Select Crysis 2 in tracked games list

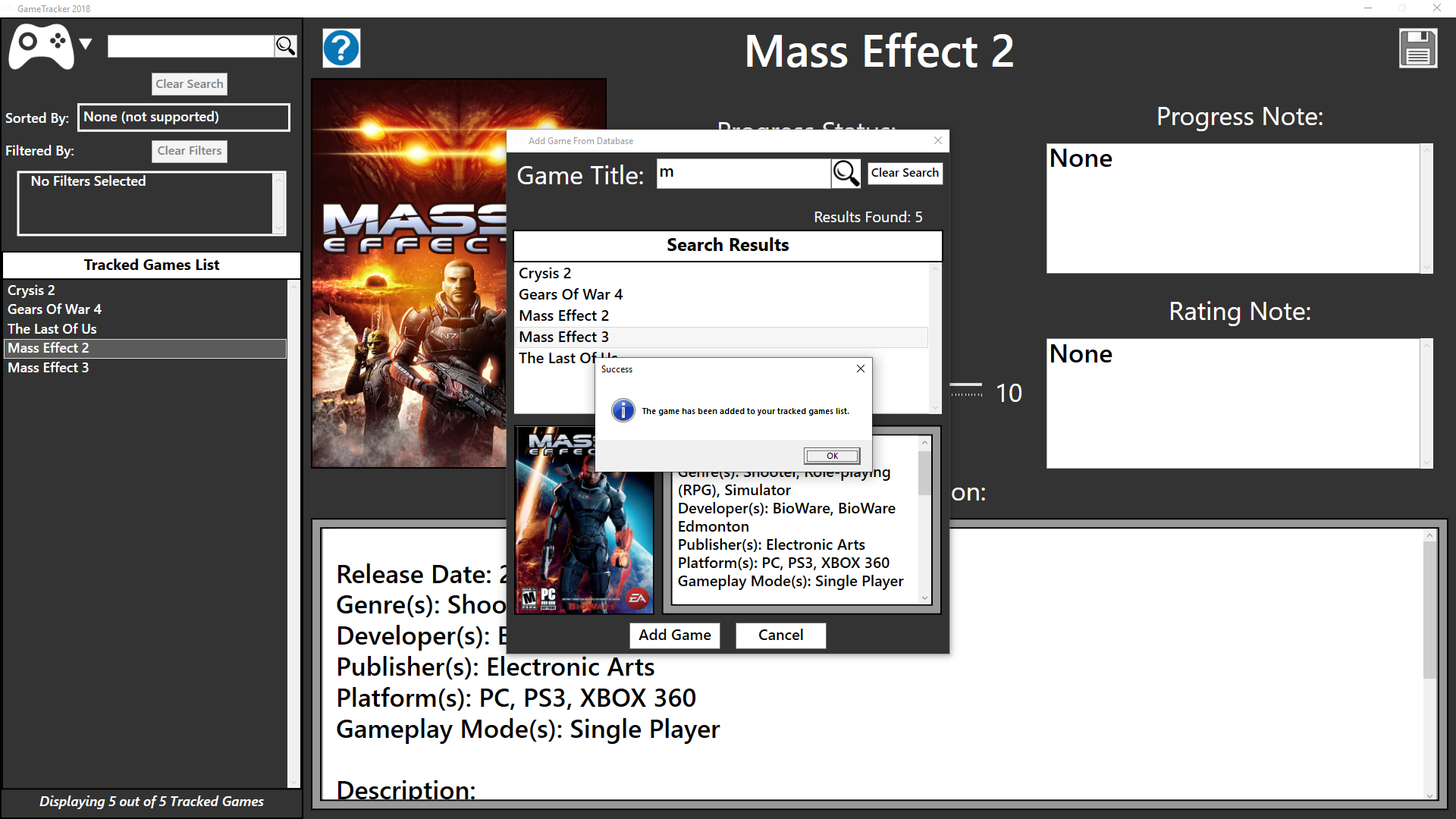coord(31,290)
